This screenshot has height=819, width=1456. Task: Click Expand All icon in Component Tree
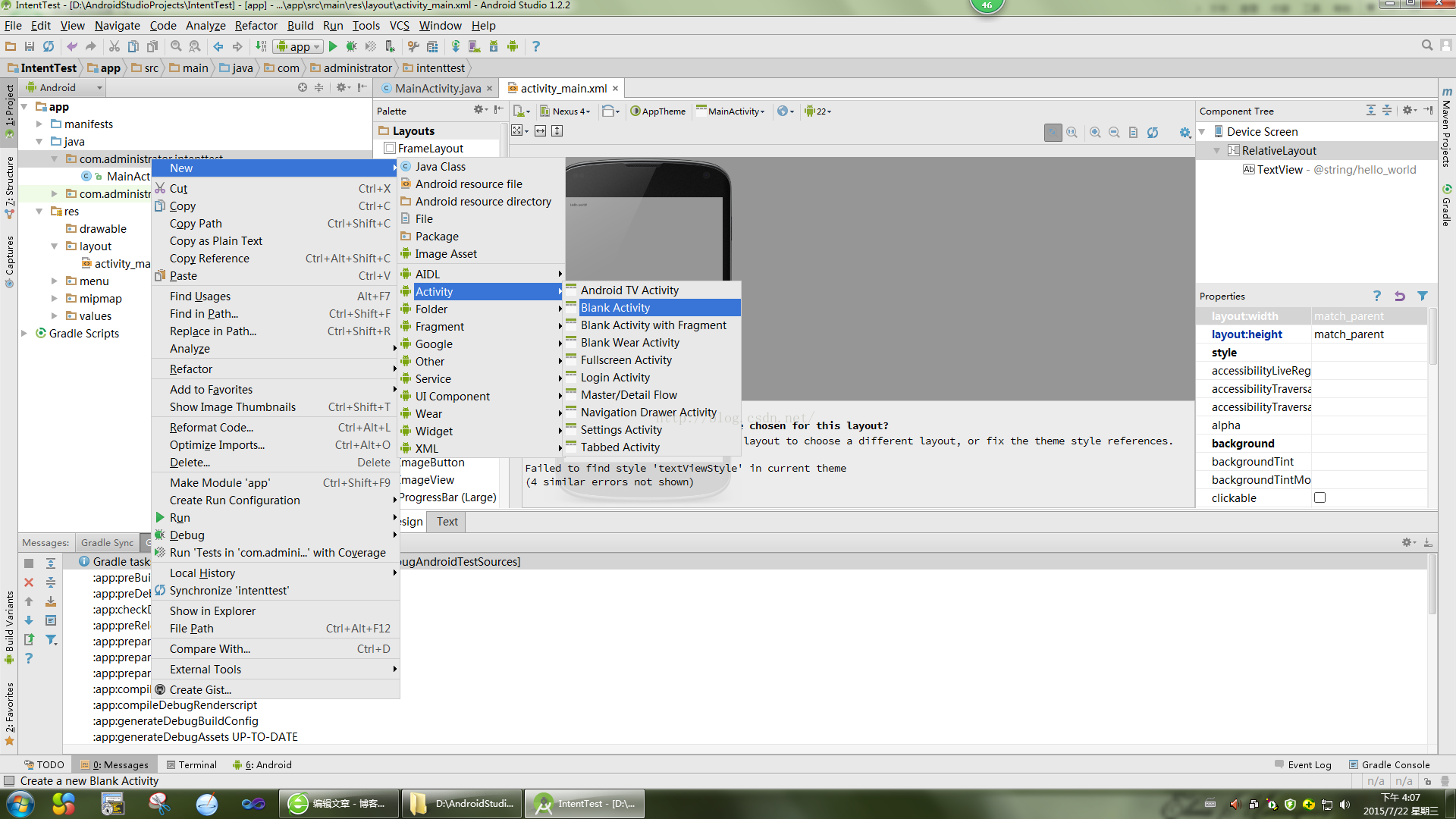point(1371,111)
